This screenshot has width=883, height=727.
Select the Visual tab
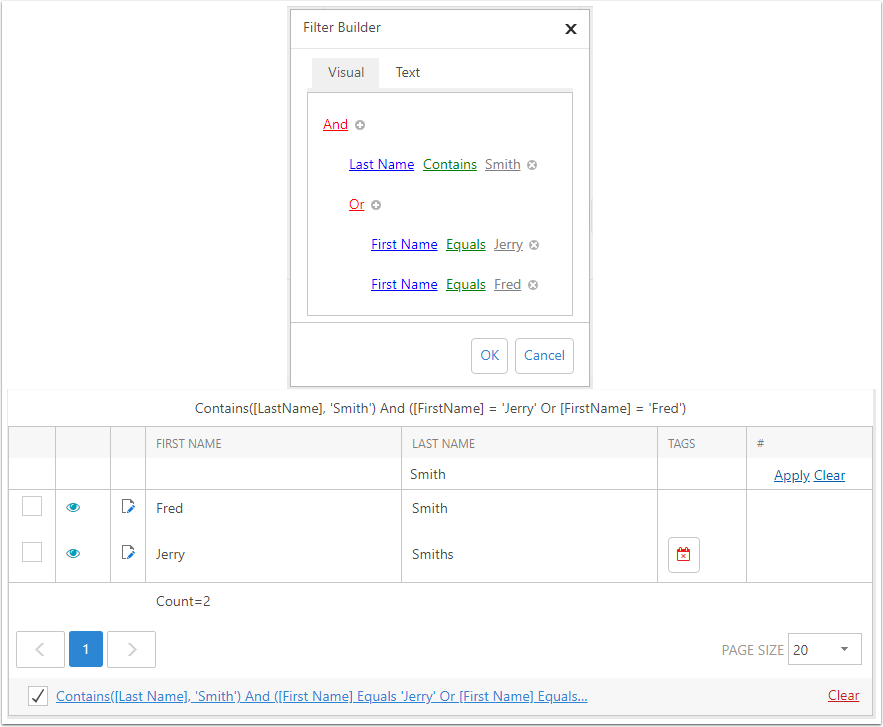[346, 73]
